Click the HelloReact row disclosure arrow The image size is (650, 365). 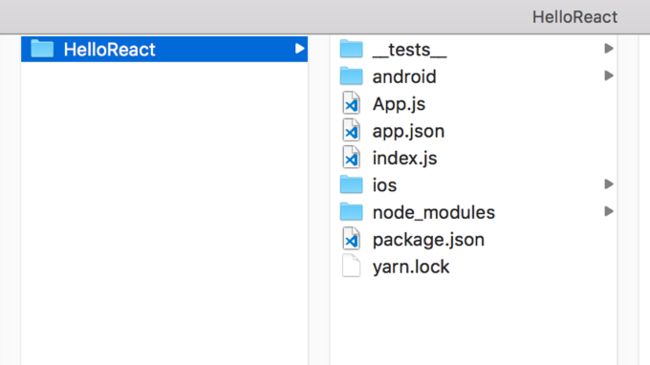(x=299, y=49)
